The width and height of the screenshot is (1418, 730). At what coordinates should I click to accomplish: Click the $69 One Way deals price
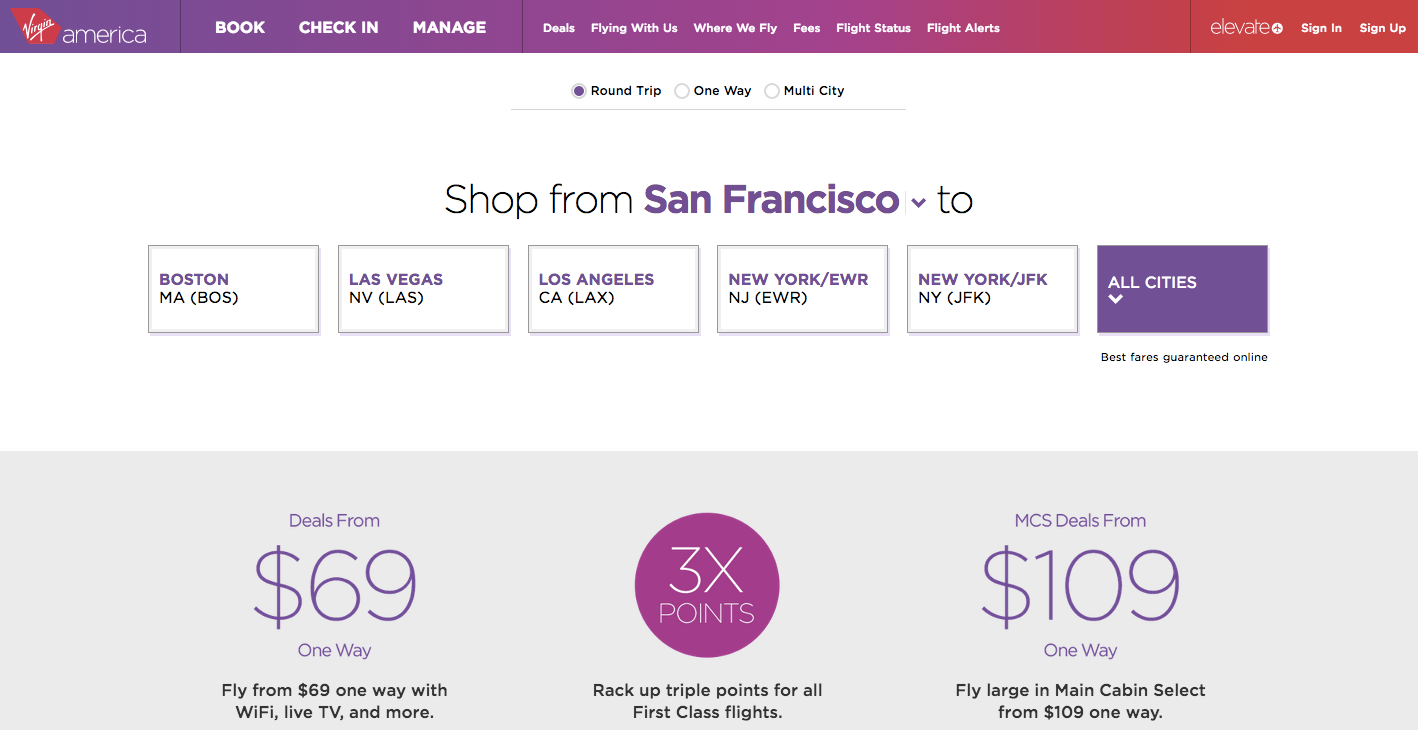coord(334,586)
